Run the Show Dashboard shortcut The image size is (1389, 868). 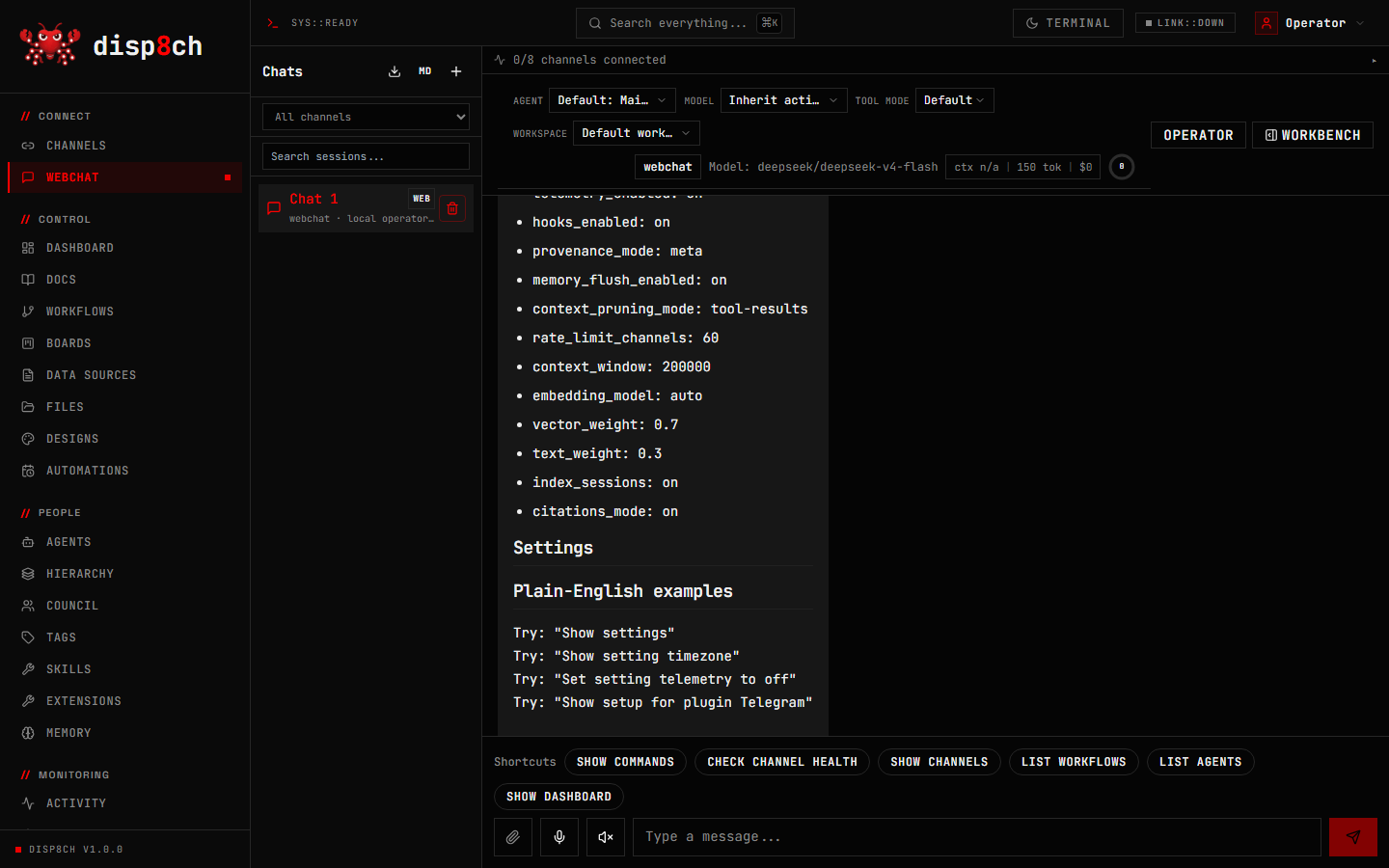pyautogui.click(x=558, y=797)
